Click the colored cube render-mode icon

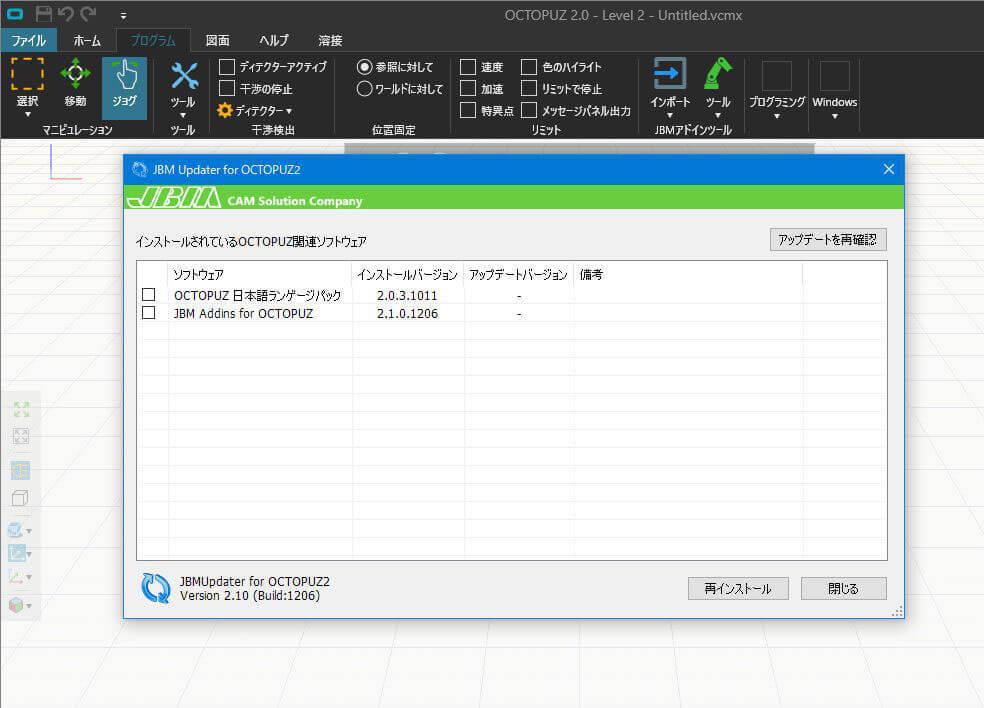click(x=16, y=605)
